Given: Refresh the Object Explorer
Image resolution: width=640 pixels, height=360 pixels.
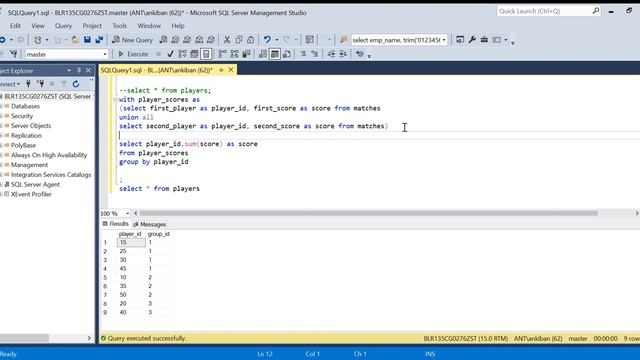Looking at the screenshot, I should click(76, 84).
